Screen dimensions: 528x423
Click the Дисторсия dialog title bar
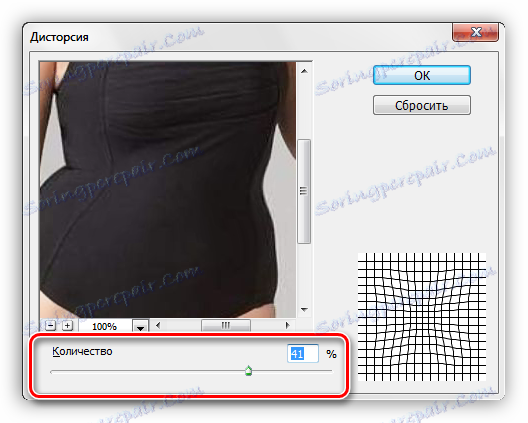(x=236, y=36)
